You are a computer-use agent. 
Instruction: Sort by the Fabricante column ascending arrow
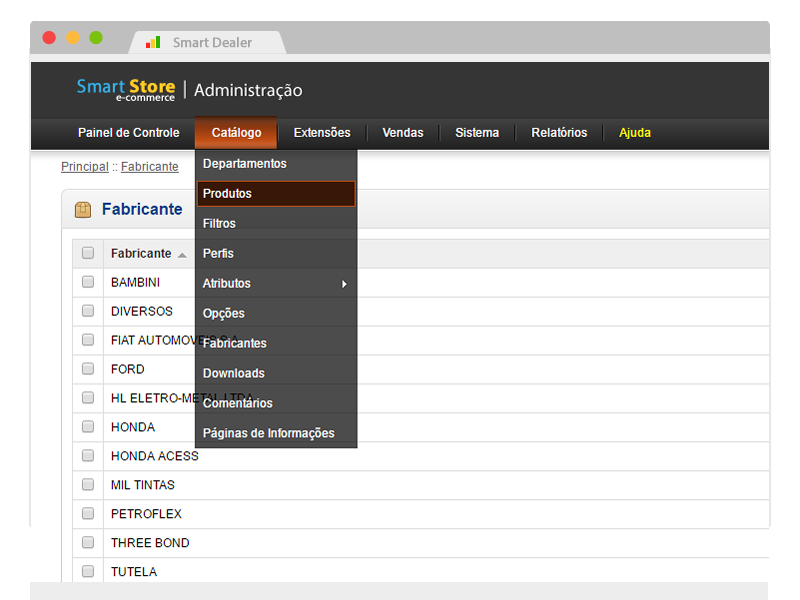pos(182,255)
